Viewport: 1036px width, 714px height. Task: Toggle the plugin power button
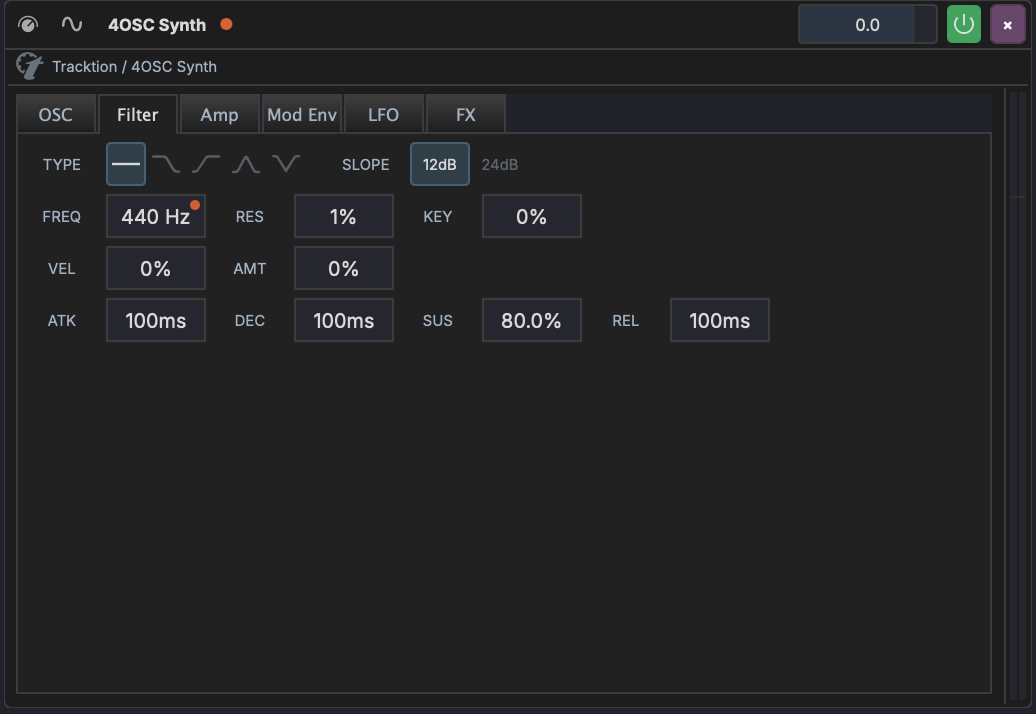point(963,24)
